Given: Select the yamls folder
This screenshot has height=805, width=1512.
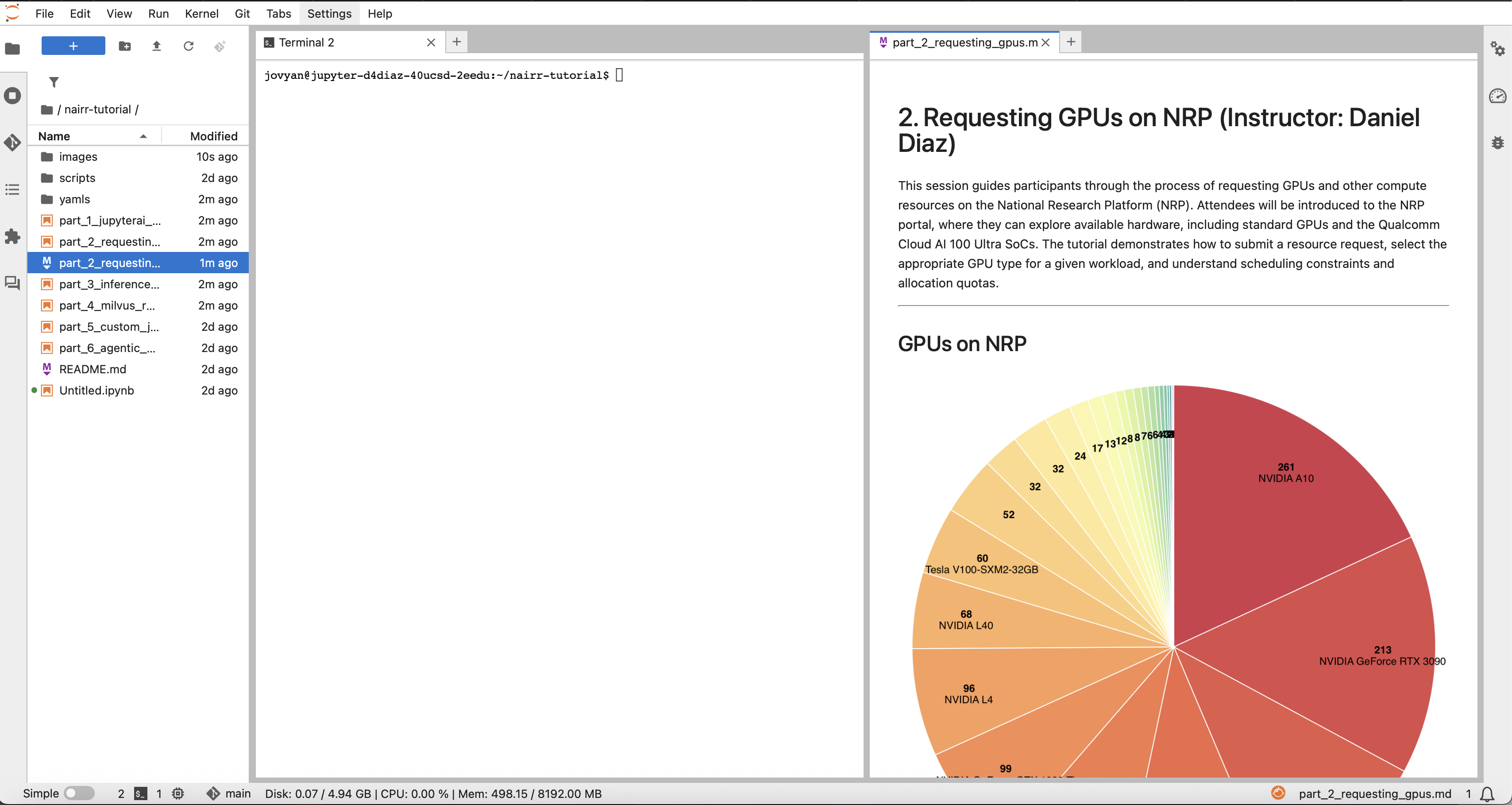Looking at the screenshot, I should 139,199.
